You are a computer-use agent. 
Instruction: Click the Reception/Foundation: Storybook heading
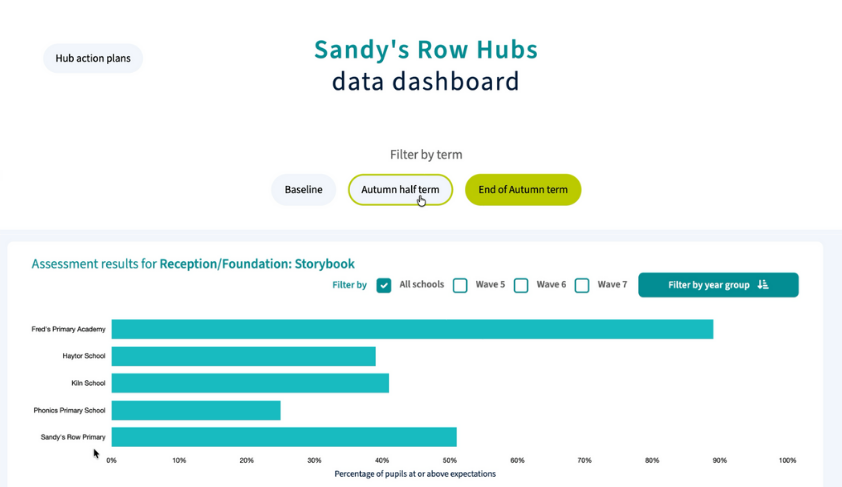[x=257, y=264]
